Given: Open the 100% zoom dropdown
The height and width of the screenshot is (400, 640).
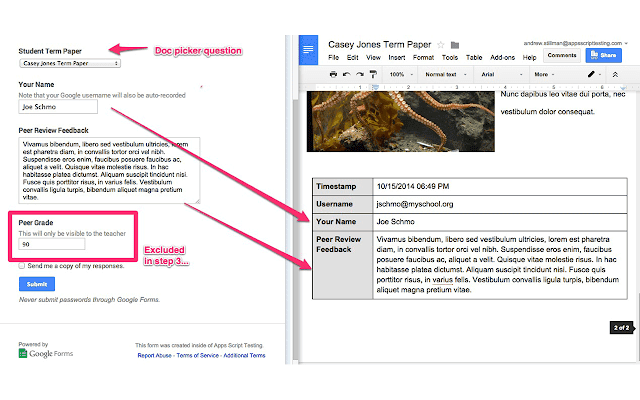Looking at the screenshot, I should coord(401,74).
